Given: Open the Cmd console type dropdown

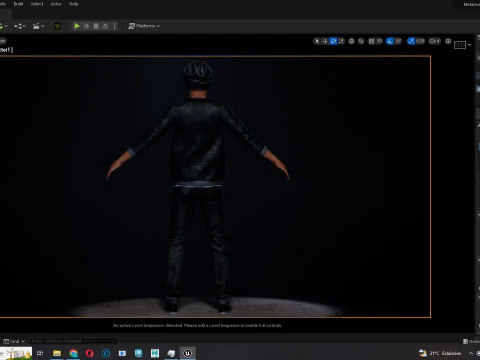Looking at the screenshot, I should point(14,341).
